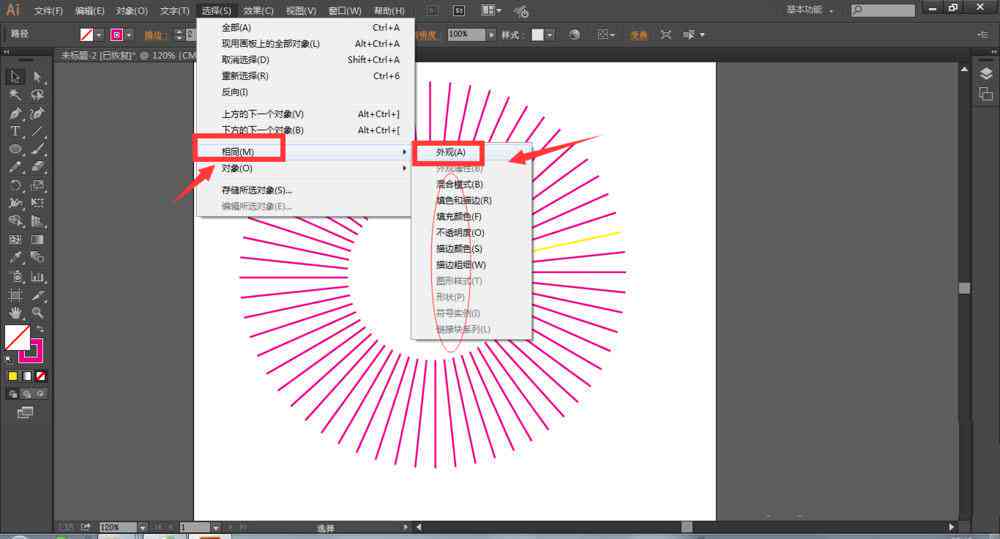Select the Selection (black arrow) tool
This screenshot has width=1000, height=539.
point(15,77)
